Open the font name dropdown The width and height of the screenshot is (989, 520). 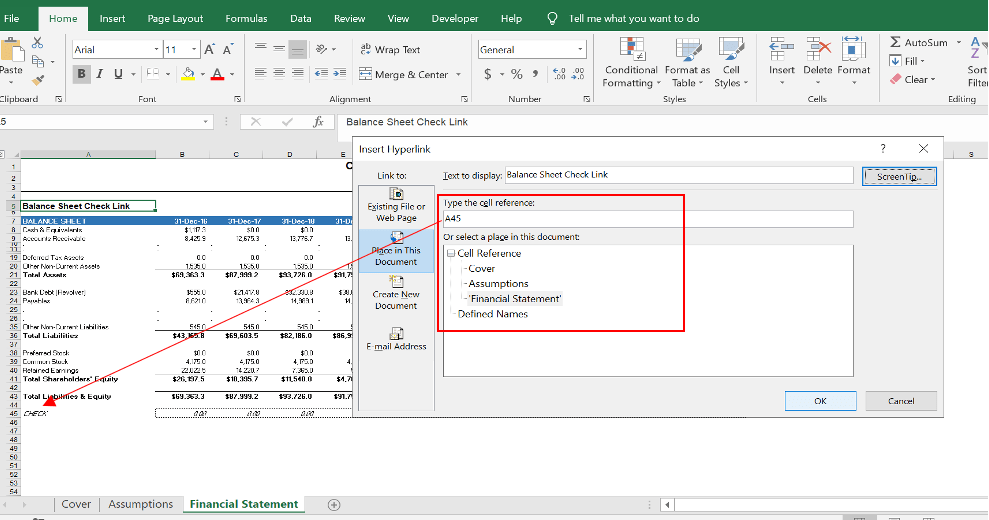[156, 49]
